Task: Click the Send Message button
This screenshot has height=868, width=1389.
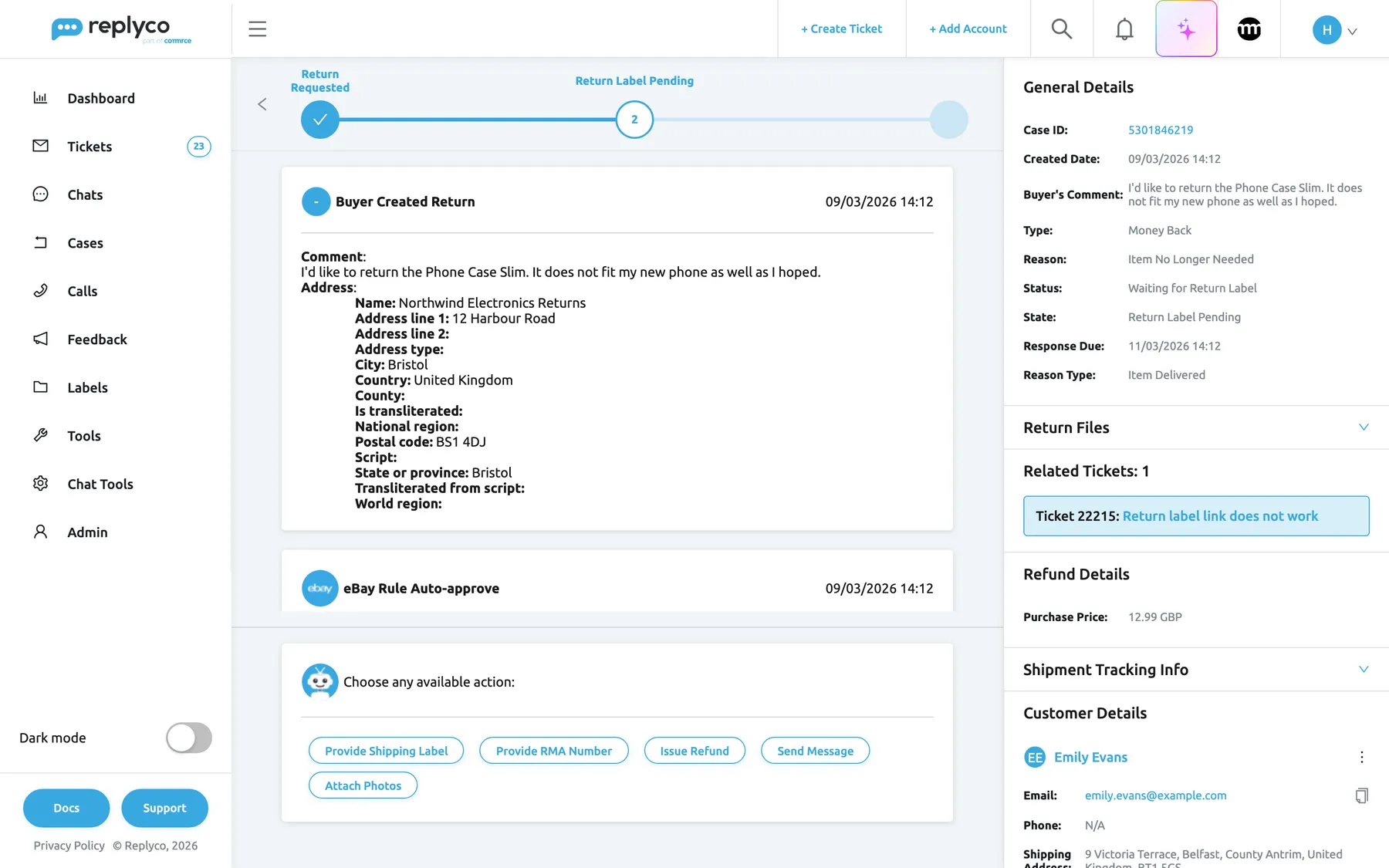Action: tap(815, 751)
